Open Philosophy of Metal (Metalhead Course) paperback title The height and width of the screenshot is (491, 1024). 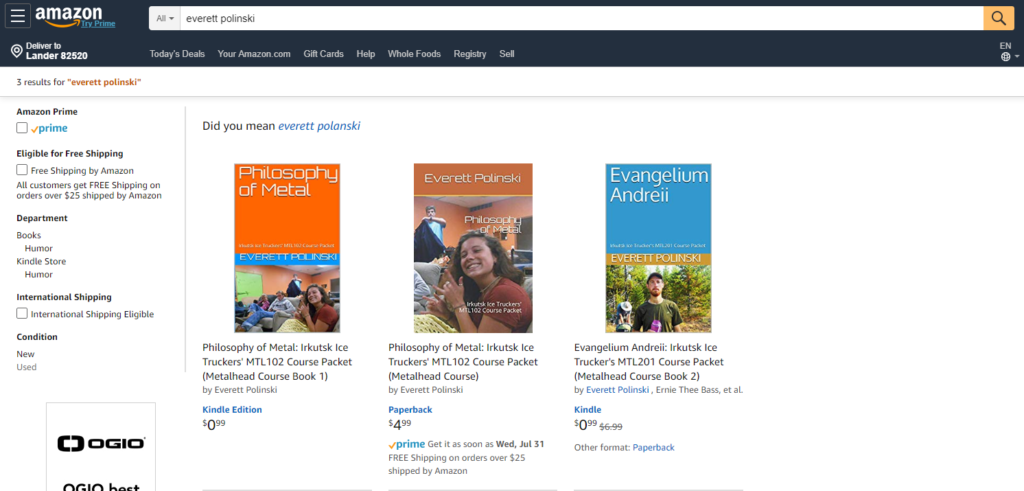pos(463,362)
